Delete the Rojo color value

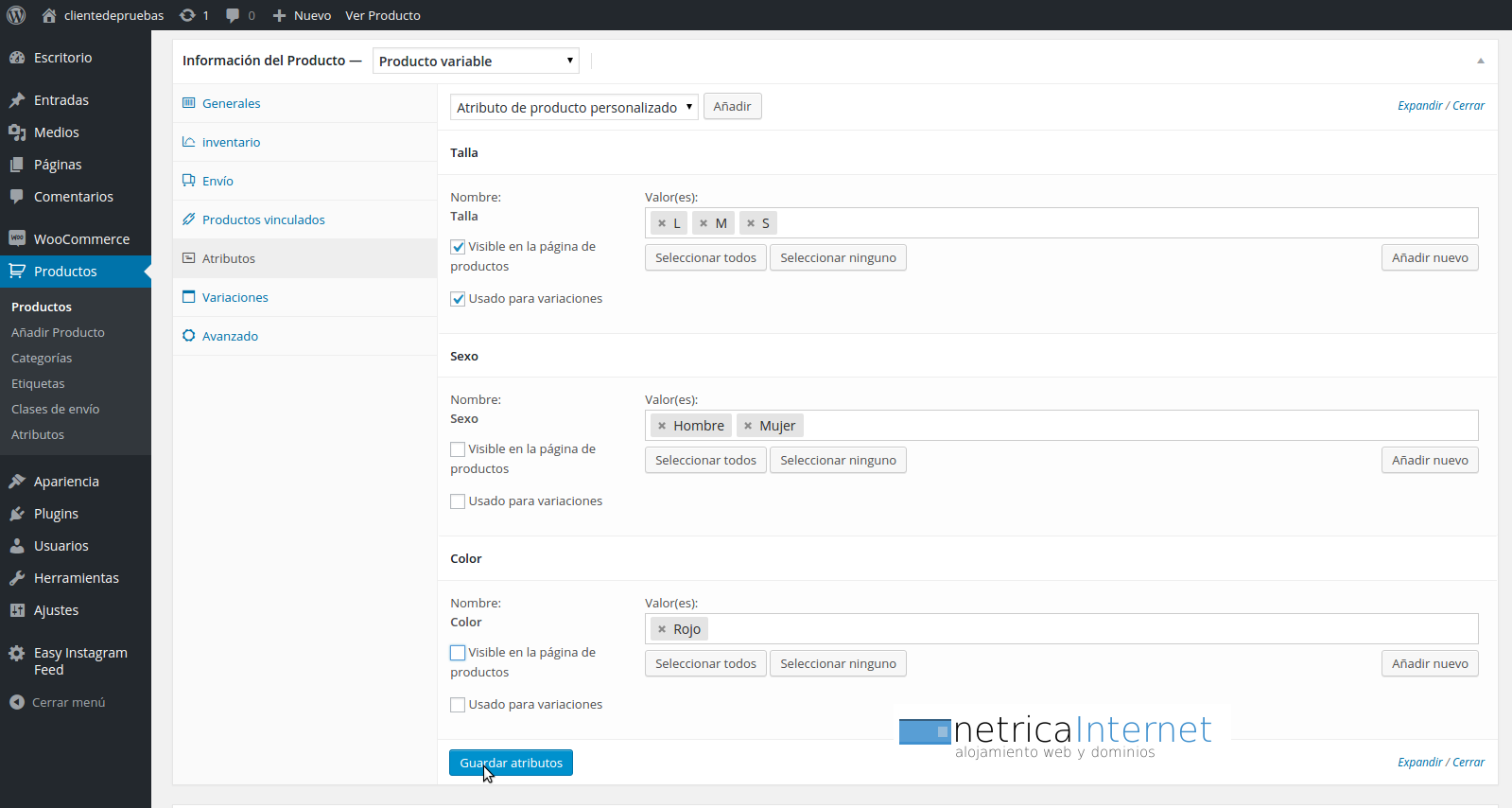(x=662, y=629)
